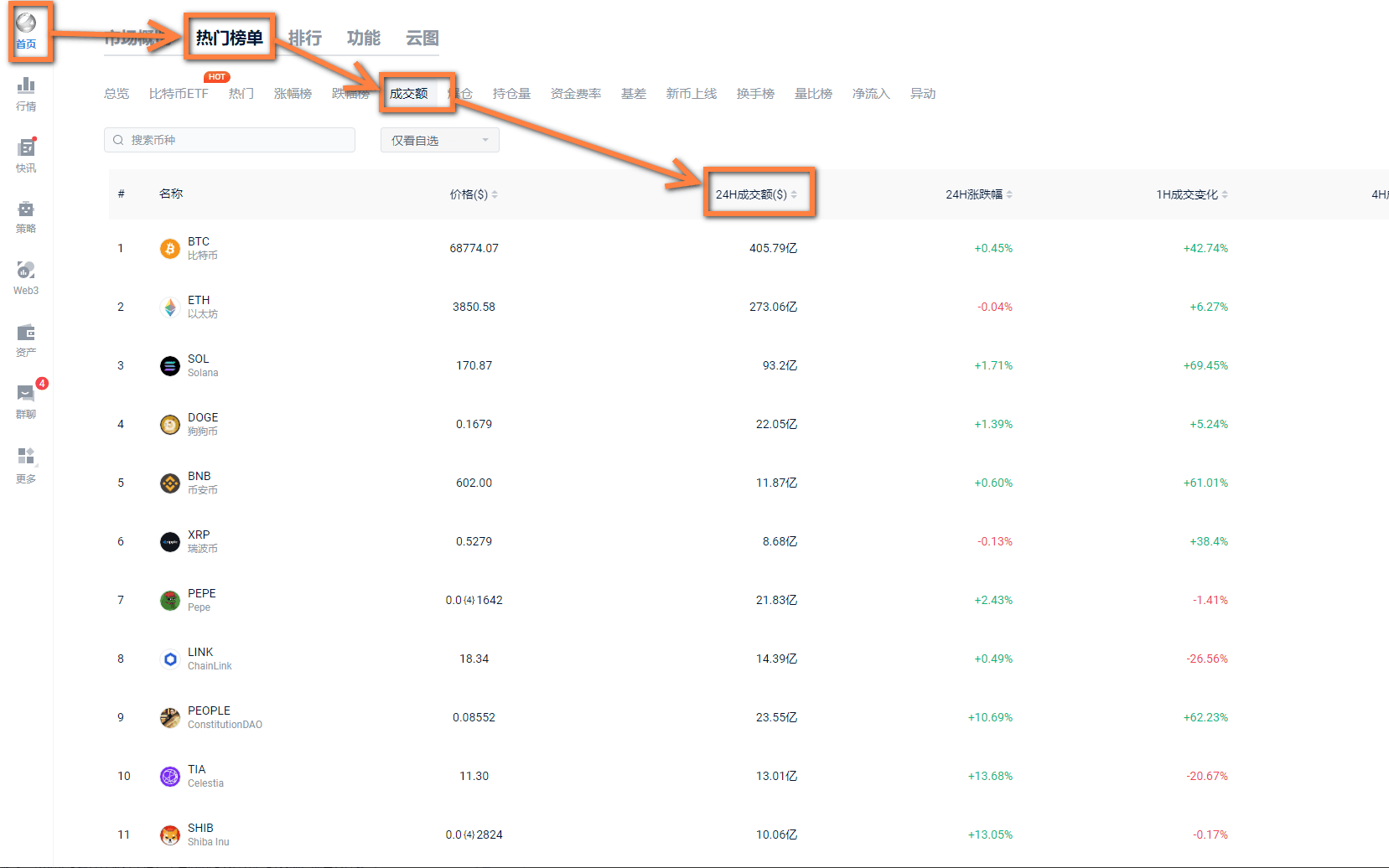Viewport: 1389px width, 868px height.
Task: Click ETH 24H volume 273.06亿
Action: (x=773, y=307)
